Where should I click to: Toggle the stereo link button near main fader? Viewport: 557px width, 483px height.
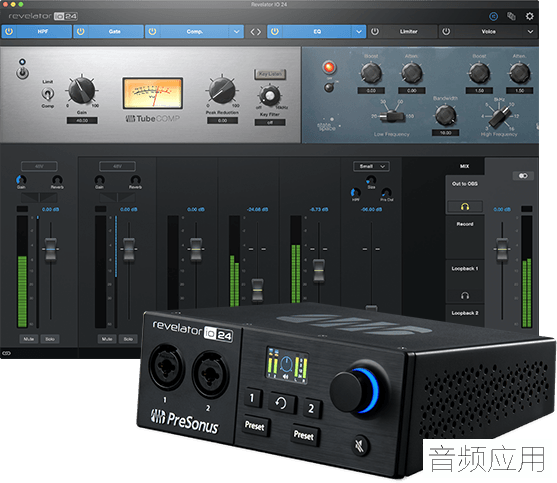pyautogui.click(x=523, y=176)
